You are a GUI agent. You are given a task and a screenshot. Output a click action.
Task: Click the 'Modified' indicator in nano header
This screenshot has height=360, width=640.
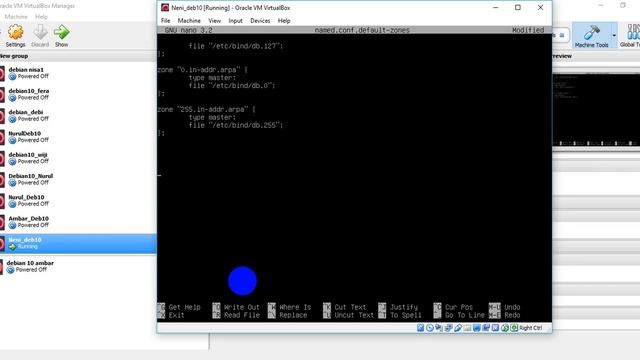pos(528,30)
